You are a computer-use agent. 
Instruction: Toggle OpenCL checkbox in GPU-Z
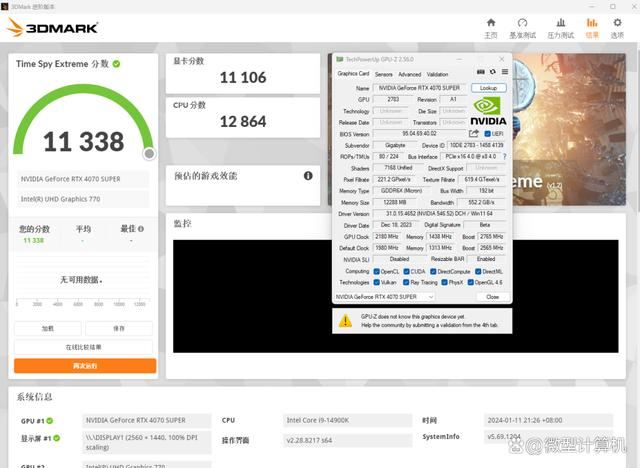point(377,271)
